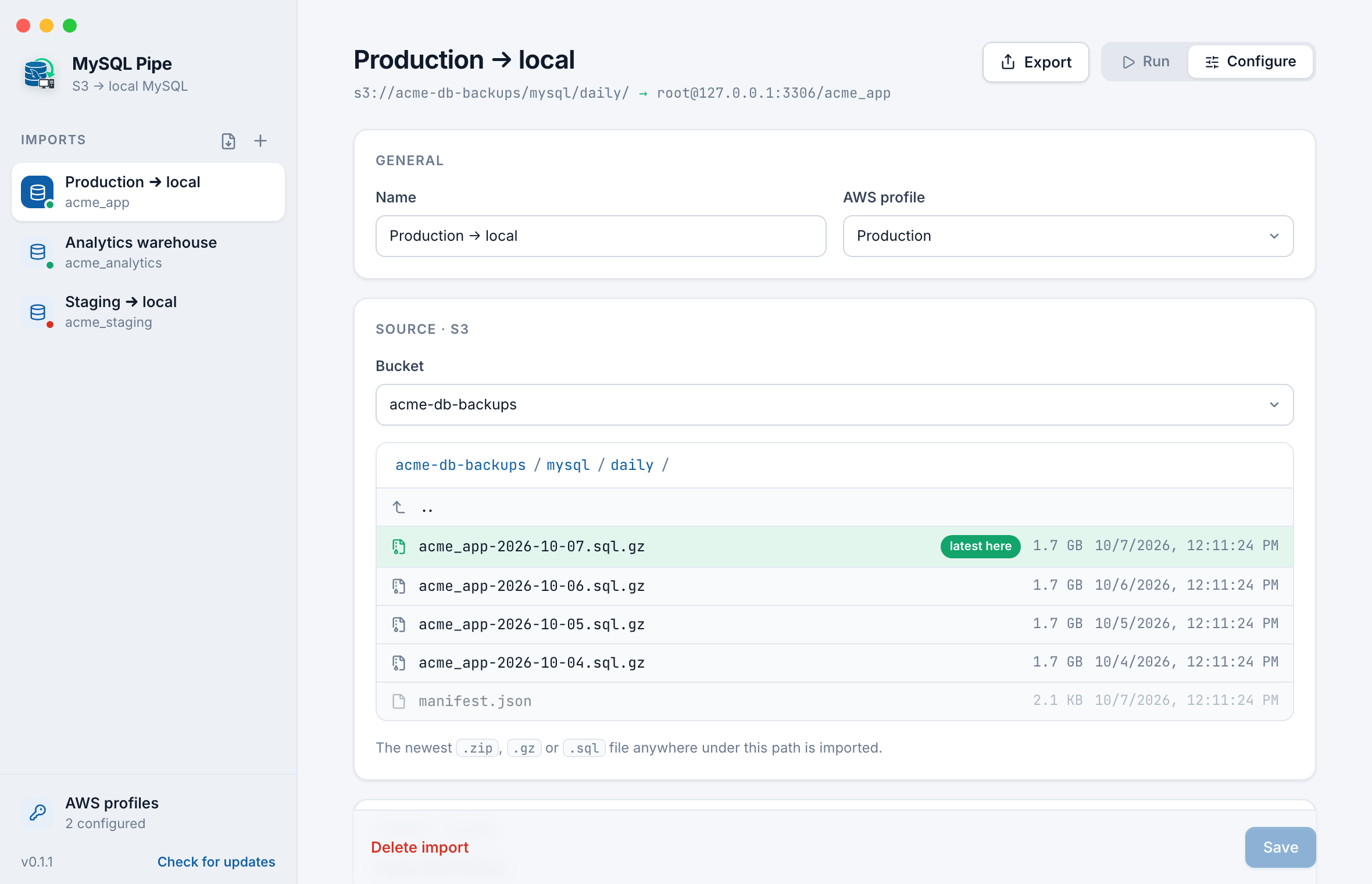Select the Analytics warehouse import
The width and height of the screenshot is (1372, 884).
tap(148, 252)
